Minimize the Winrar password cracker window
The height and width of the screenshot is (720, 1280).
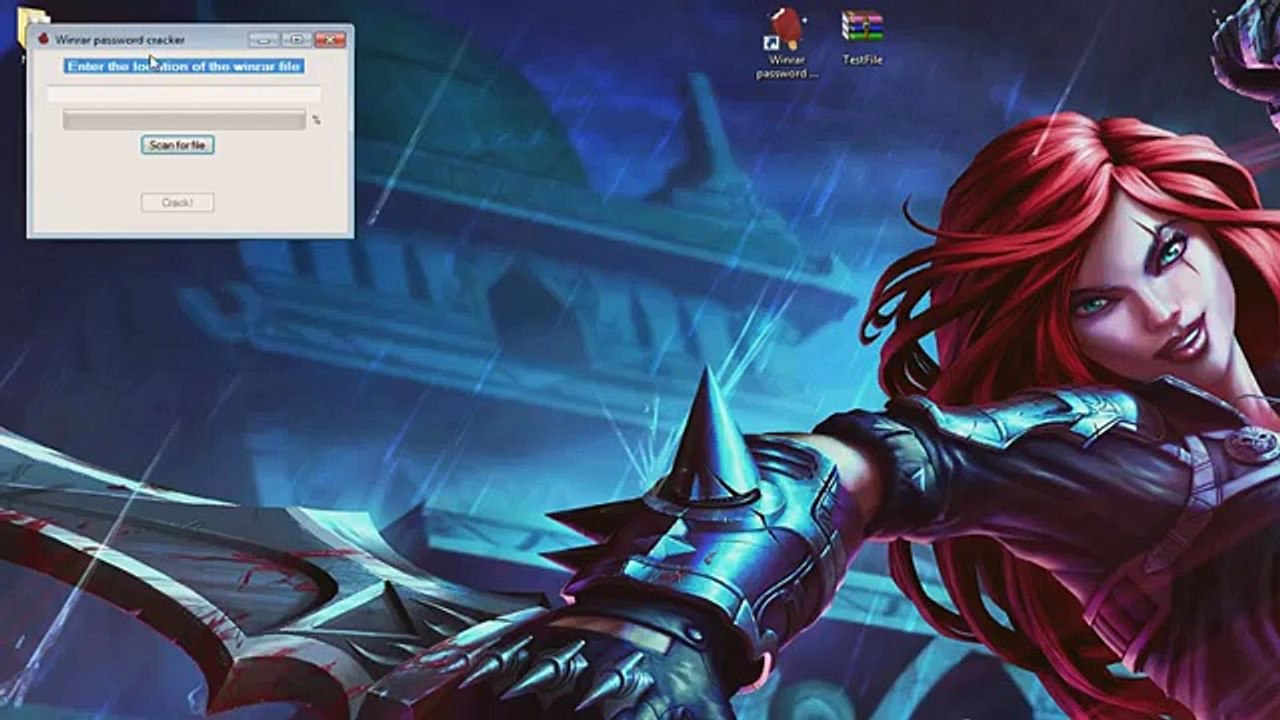(263, 40)
